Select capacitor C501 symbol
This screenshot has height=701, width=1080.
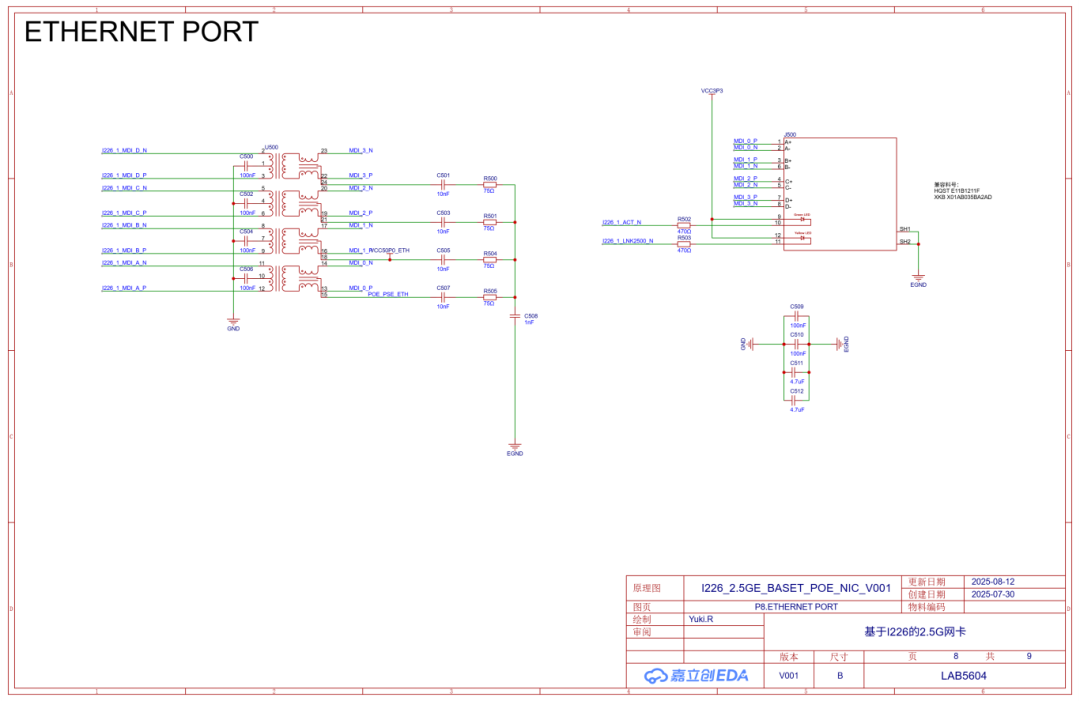443,186
